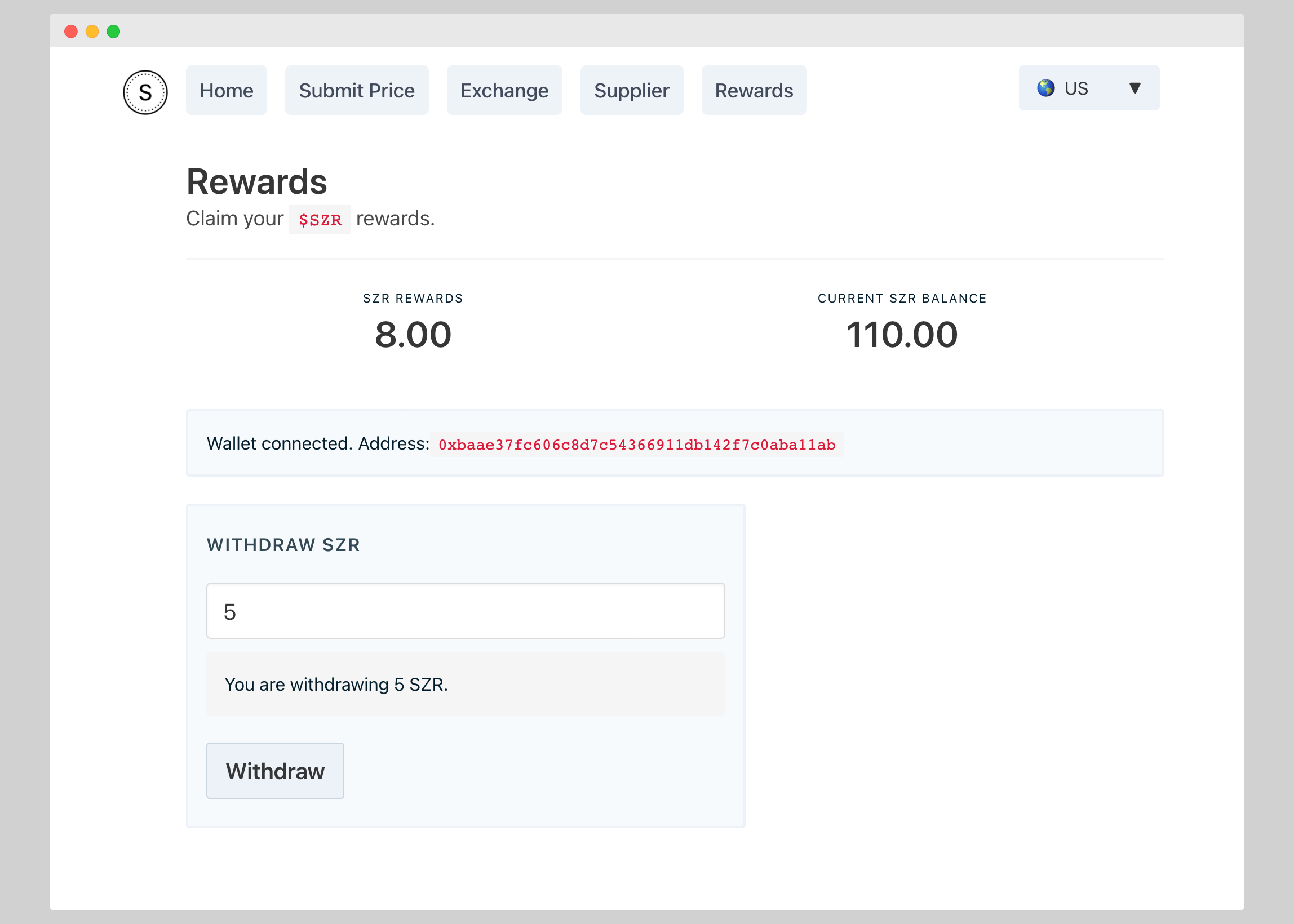
Task: Click the withdraw amount input field
Action: pos(465,611)
